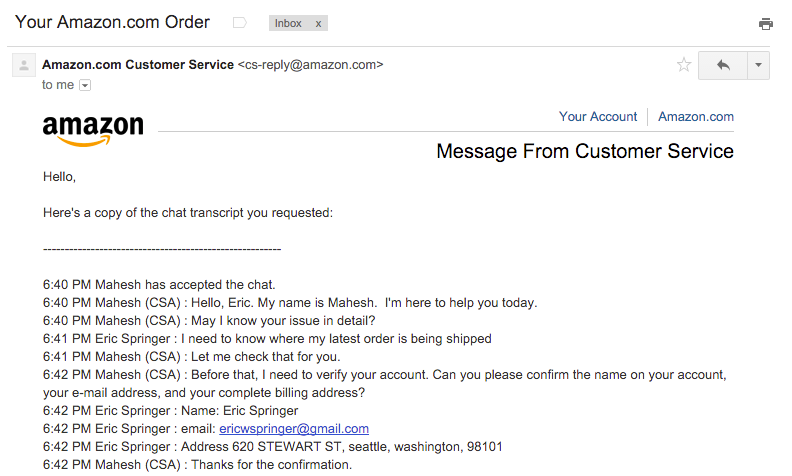Toggle the importance marker beside the subject

pyautogui.click(x=239, y=22)
